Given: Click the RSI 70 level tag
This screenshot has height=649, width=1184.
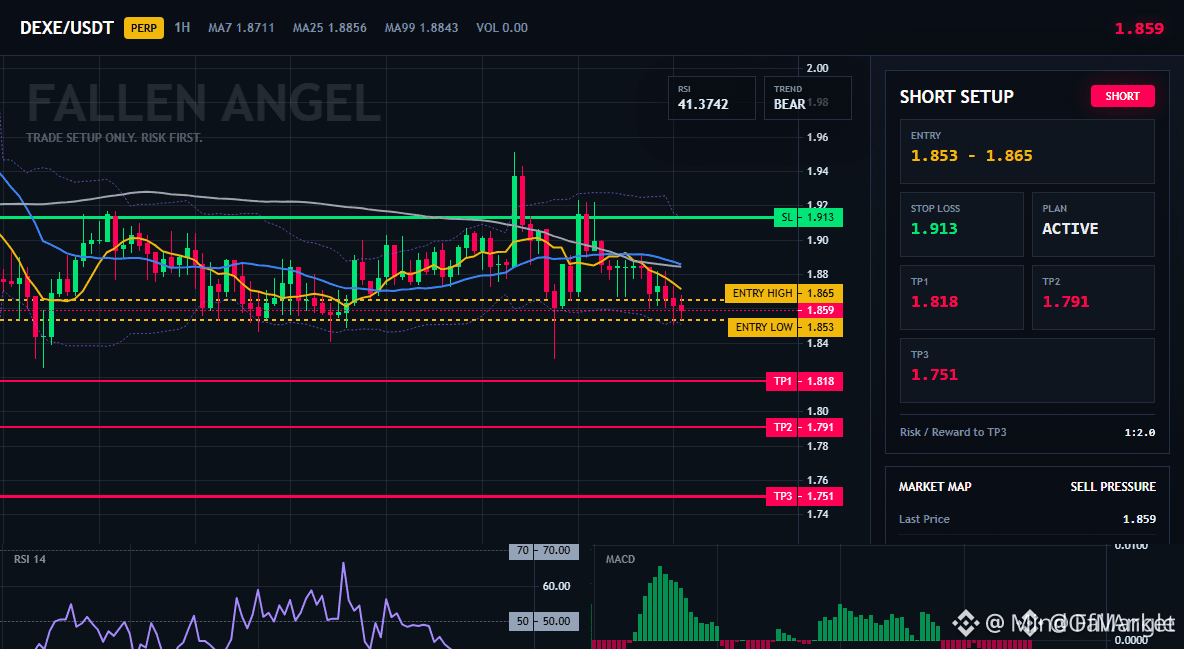Looking at the screenshot, I should [x=544, y=551].
